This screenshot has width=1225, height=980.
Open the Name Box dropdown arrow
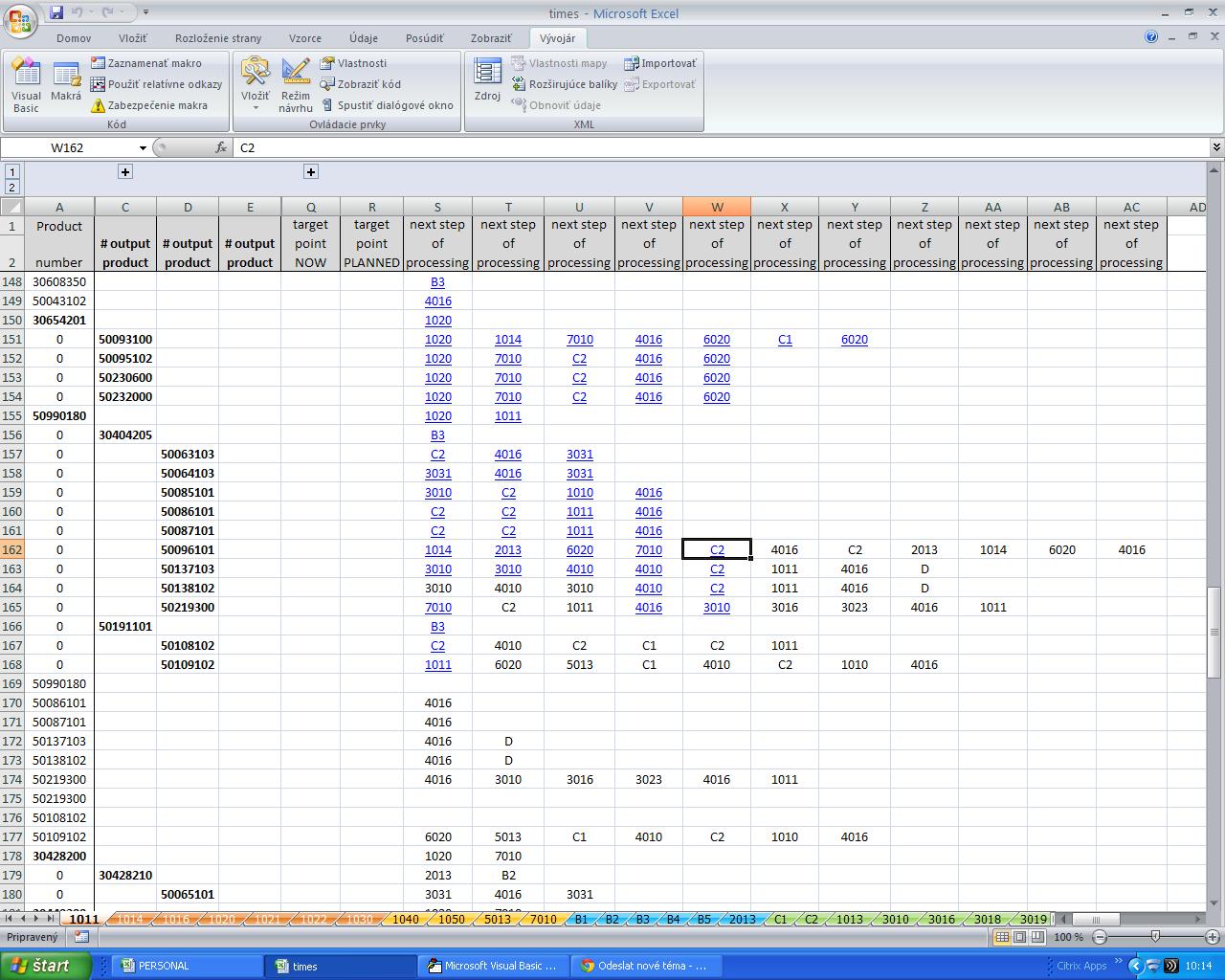coord(143,148)
